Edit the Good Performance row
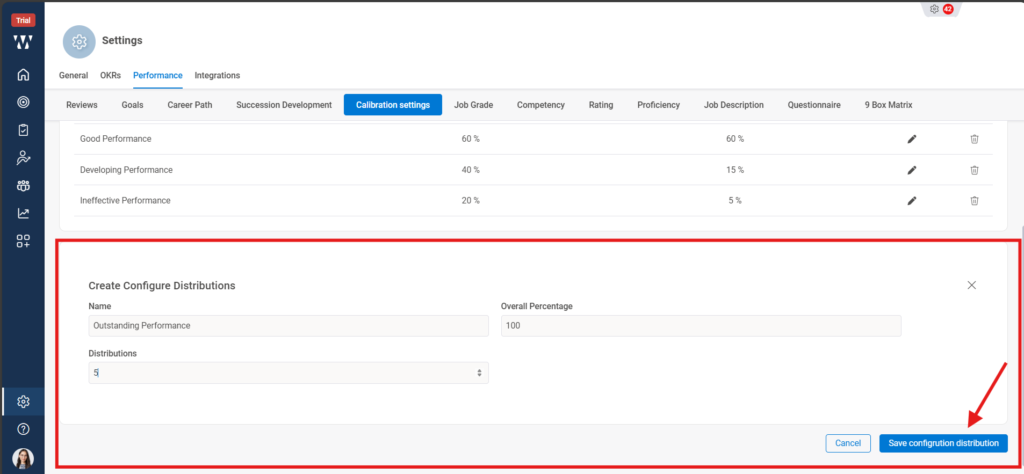 912,138
